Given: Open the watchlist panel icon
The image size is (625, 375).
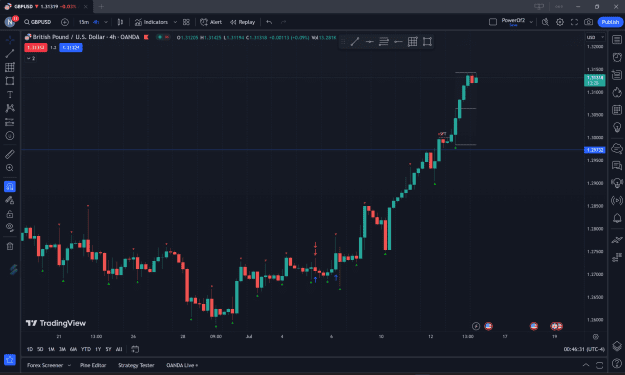Looking at the screenshot, I should point(617,39).
